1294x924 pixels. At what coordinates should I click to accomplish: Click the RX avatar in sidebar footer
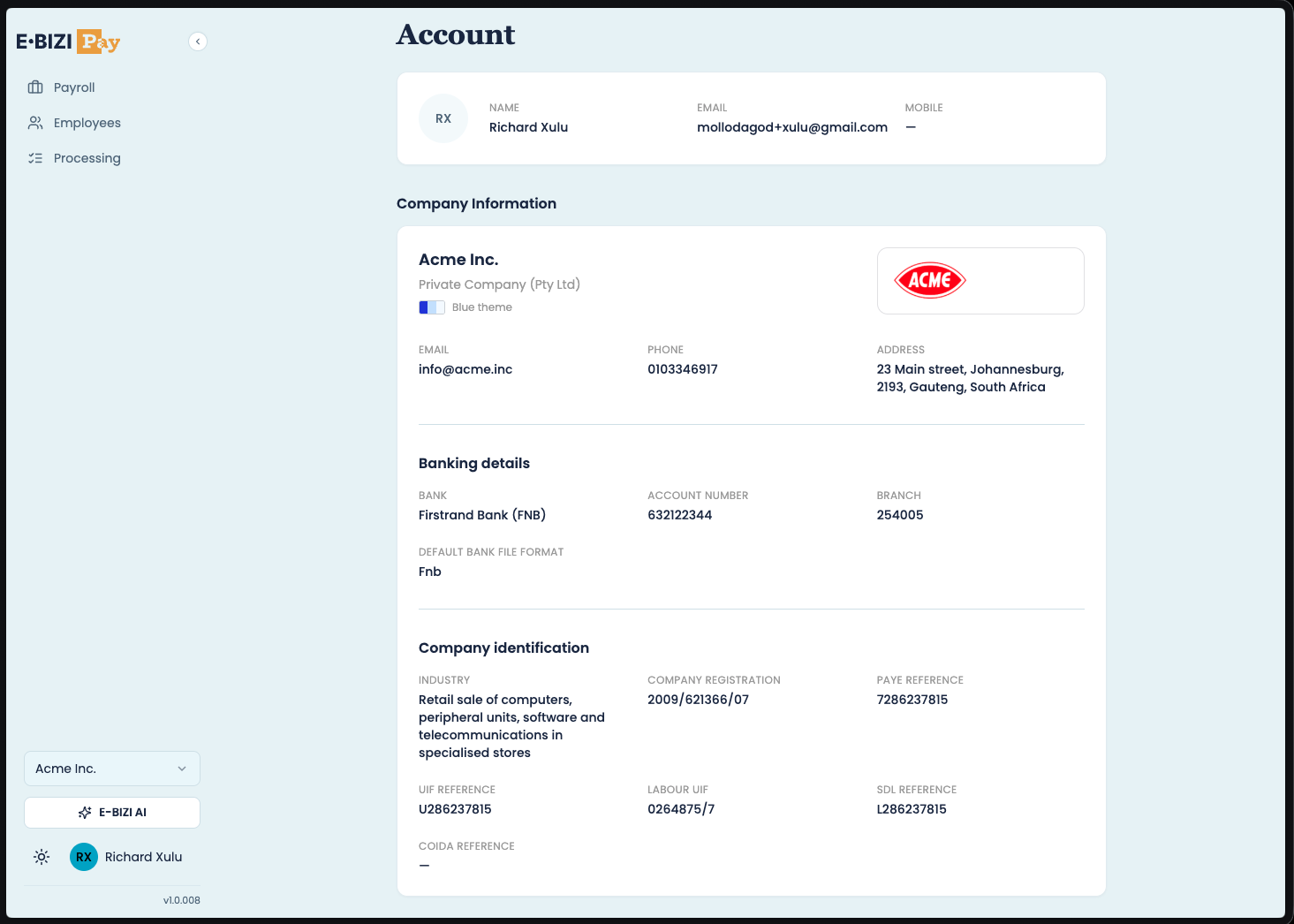coord(84,857)
